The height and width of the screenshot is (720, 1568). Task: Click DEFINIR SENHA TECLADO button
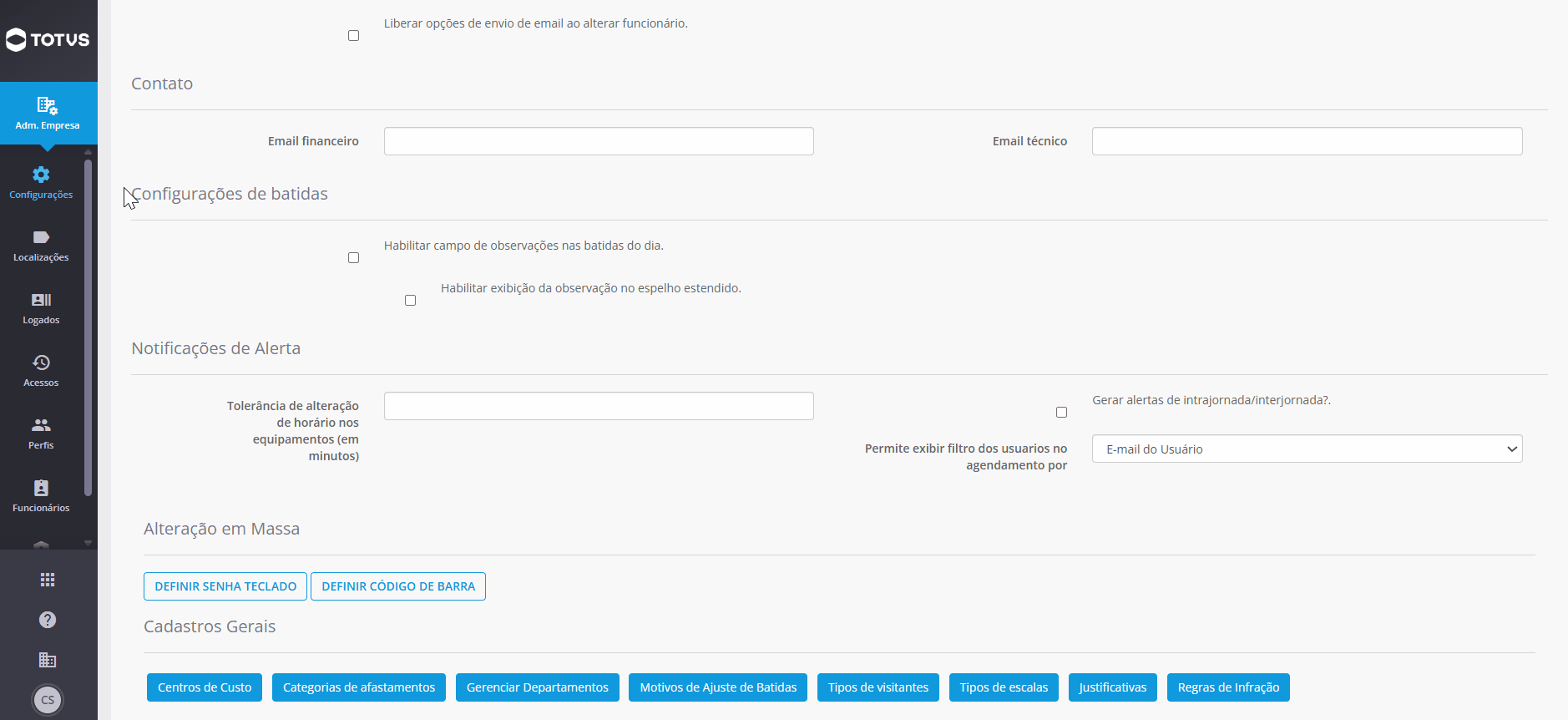(225, 586)
